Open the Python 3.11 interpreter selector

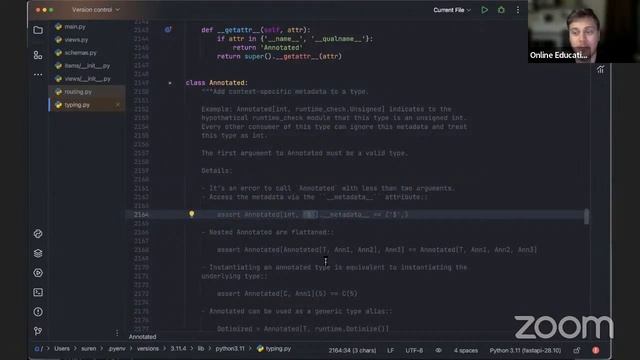(525, 350)
